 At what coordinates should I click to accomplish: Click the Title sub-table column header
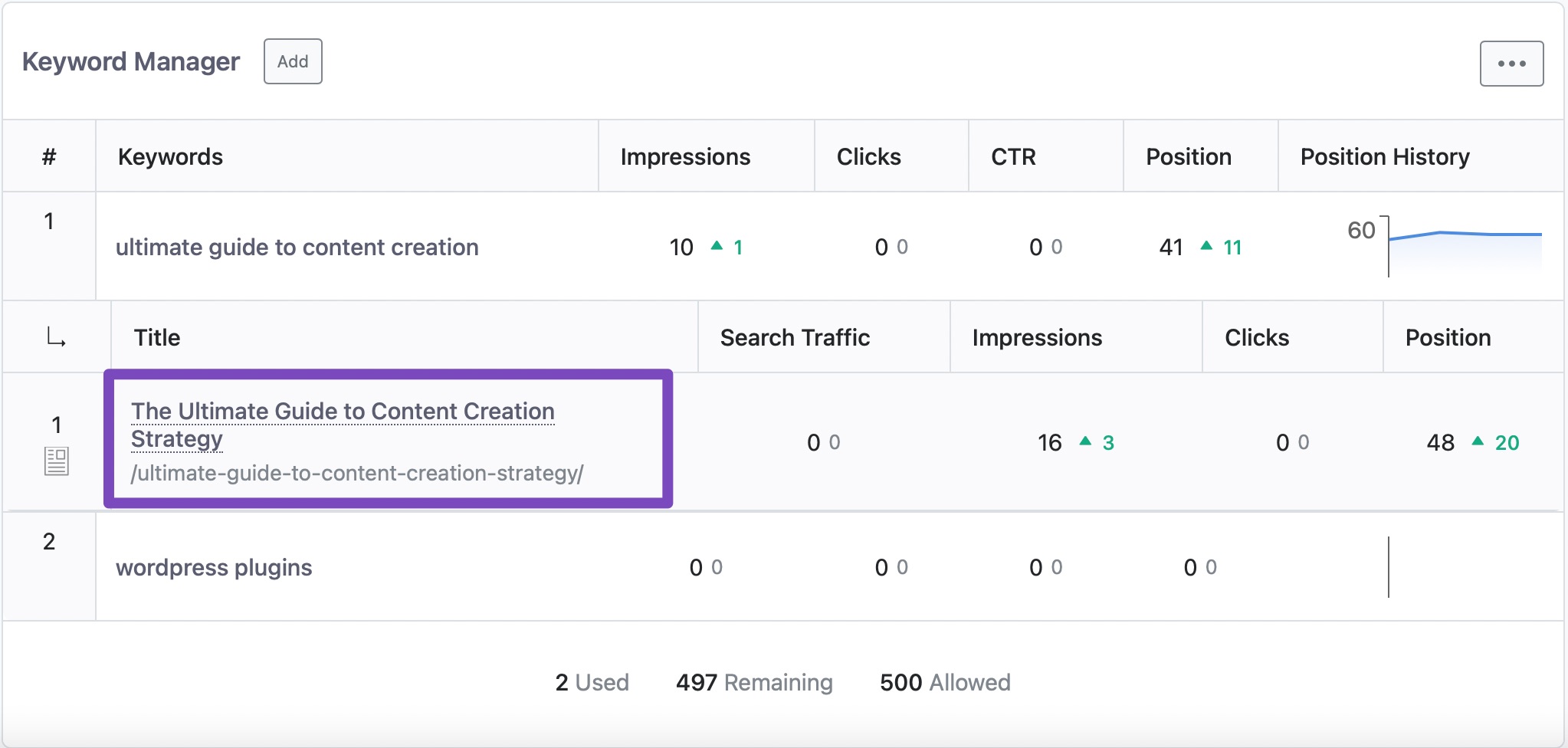(x=157, y=337)
